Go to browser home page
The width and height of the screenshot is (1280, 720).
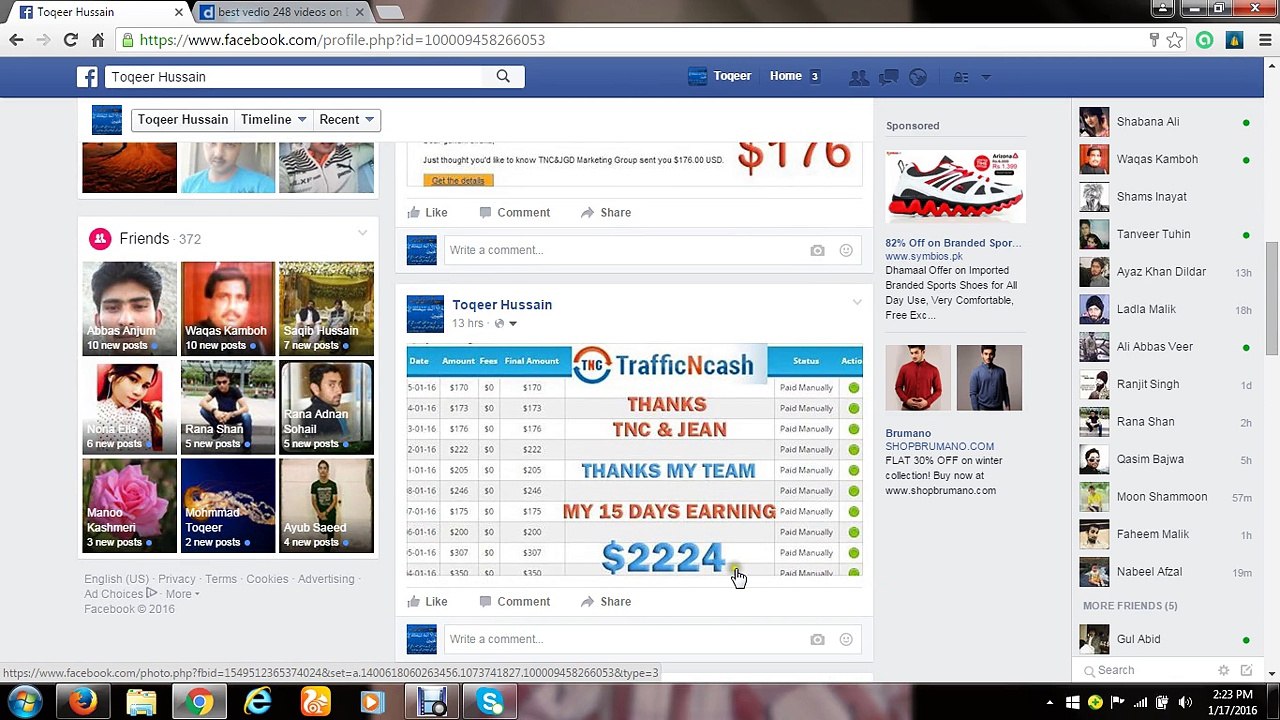[97, 40]
